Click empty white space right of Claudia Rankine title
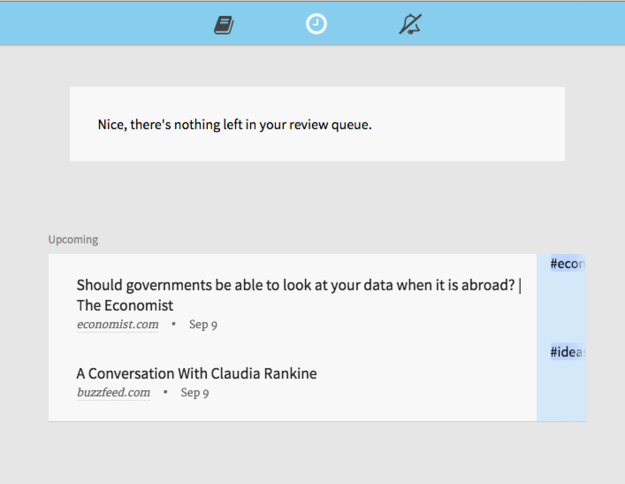 coord(430,374)
